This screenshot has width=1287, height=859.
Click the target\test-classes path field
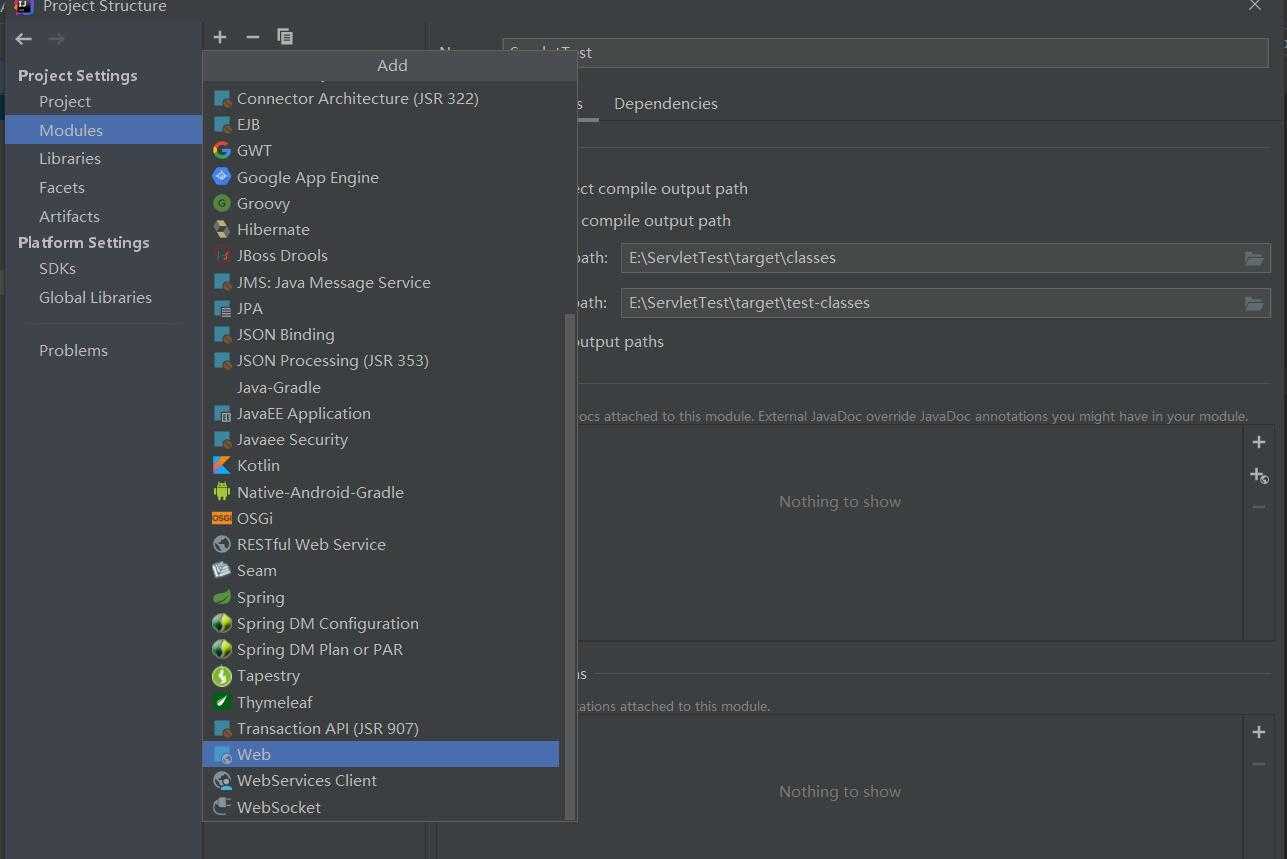945,302
